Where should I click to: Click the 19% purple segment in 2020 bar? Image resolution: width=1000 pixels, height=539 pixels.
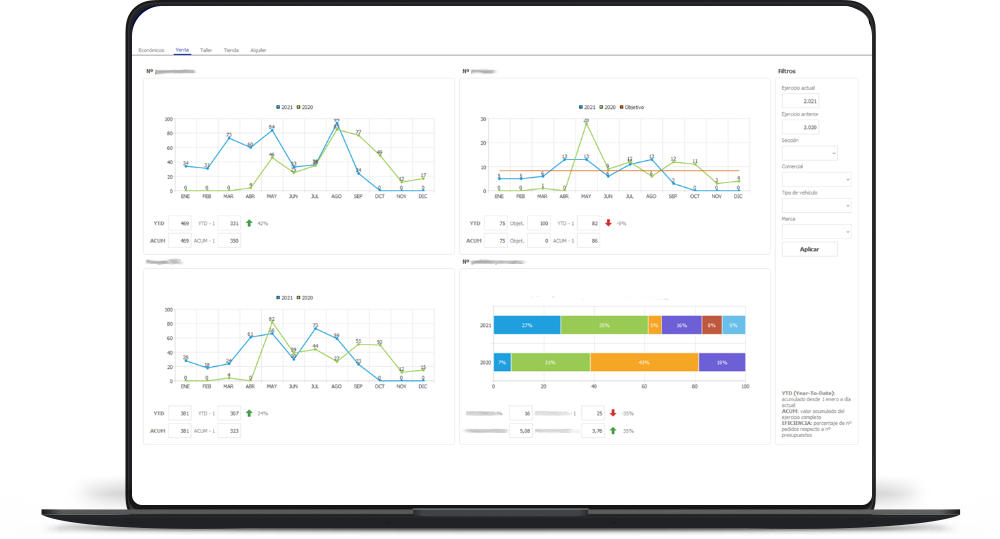click(722, 362)
